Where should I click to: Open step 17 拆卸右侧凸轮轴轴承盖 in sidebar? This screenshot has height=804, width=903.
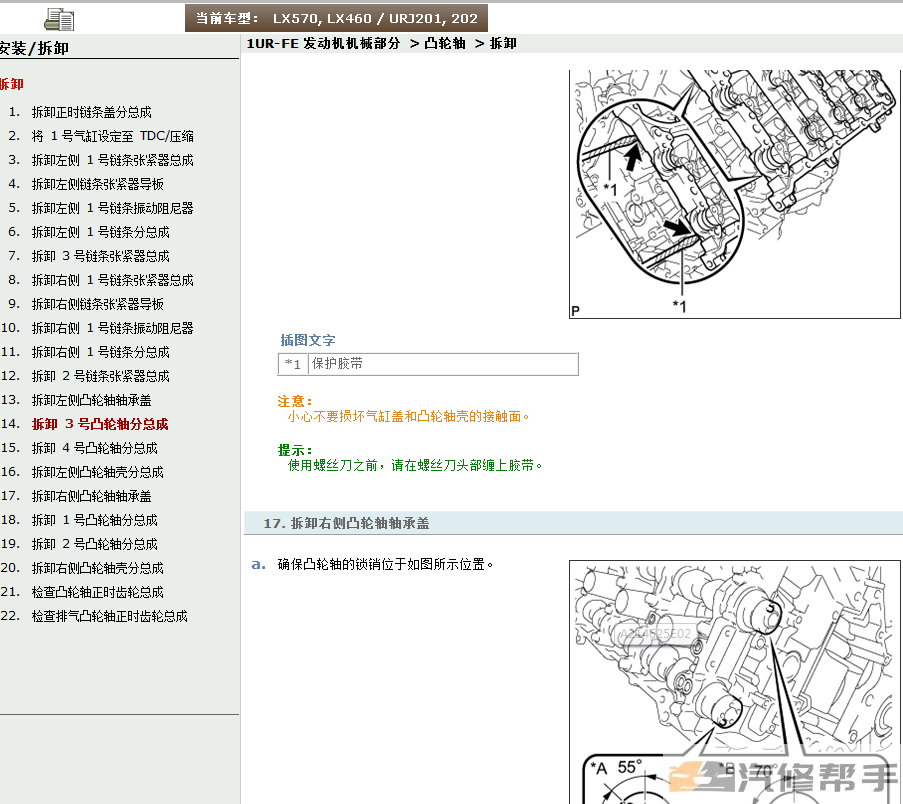(92, 496)
